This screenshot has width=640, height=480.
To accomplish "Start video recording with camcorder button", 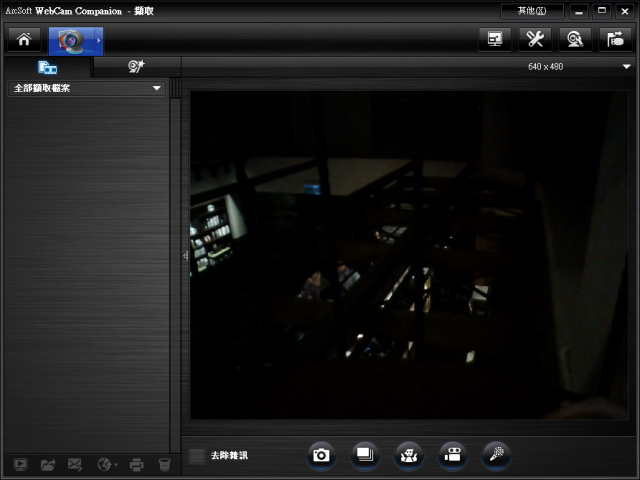I will (x=453, y=455).
